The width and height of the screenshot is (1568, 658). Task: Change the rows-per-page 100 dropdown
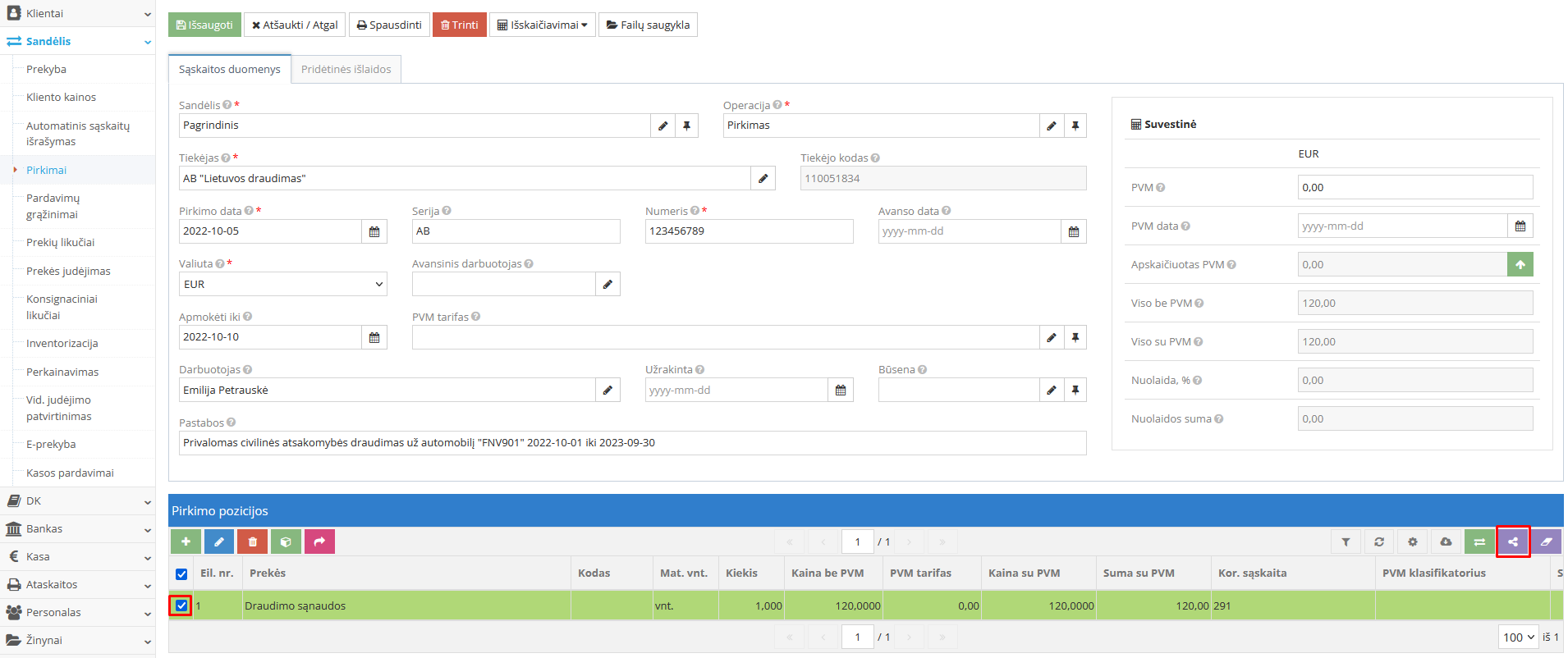pyautogui.click(x=1518, y=637)
